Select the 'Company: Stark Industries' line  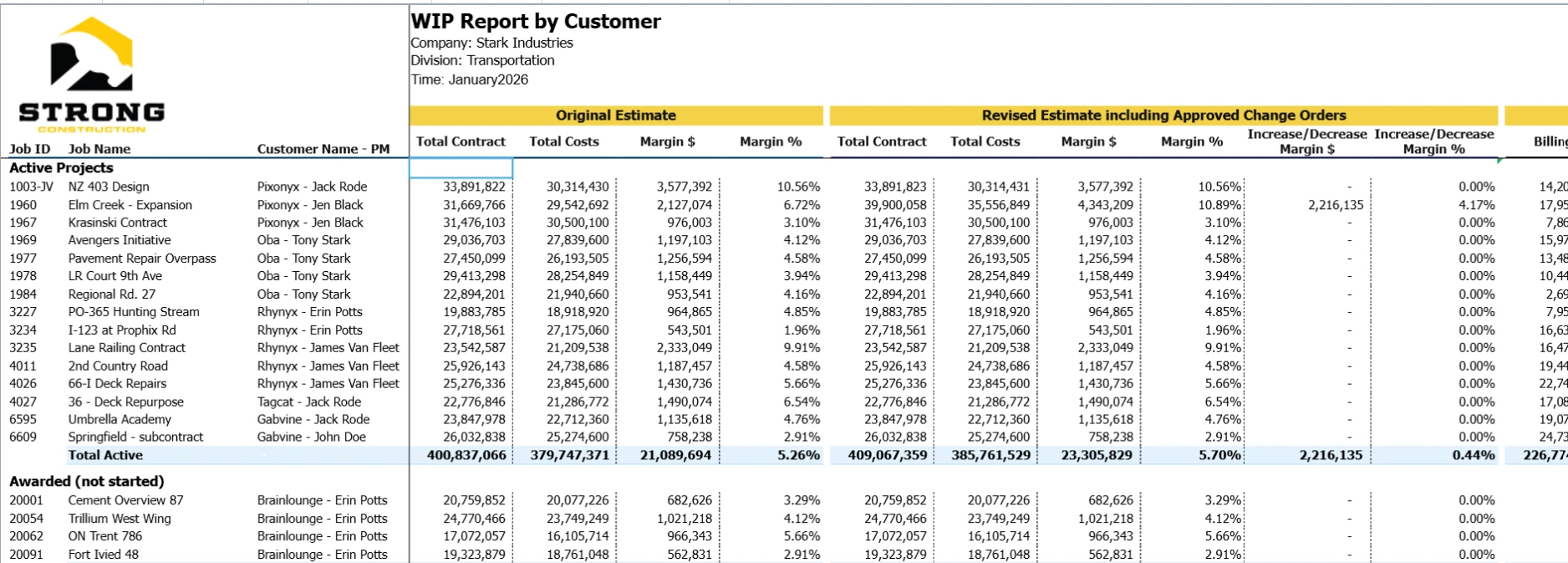pyautogui.click(x=491, y=43)
